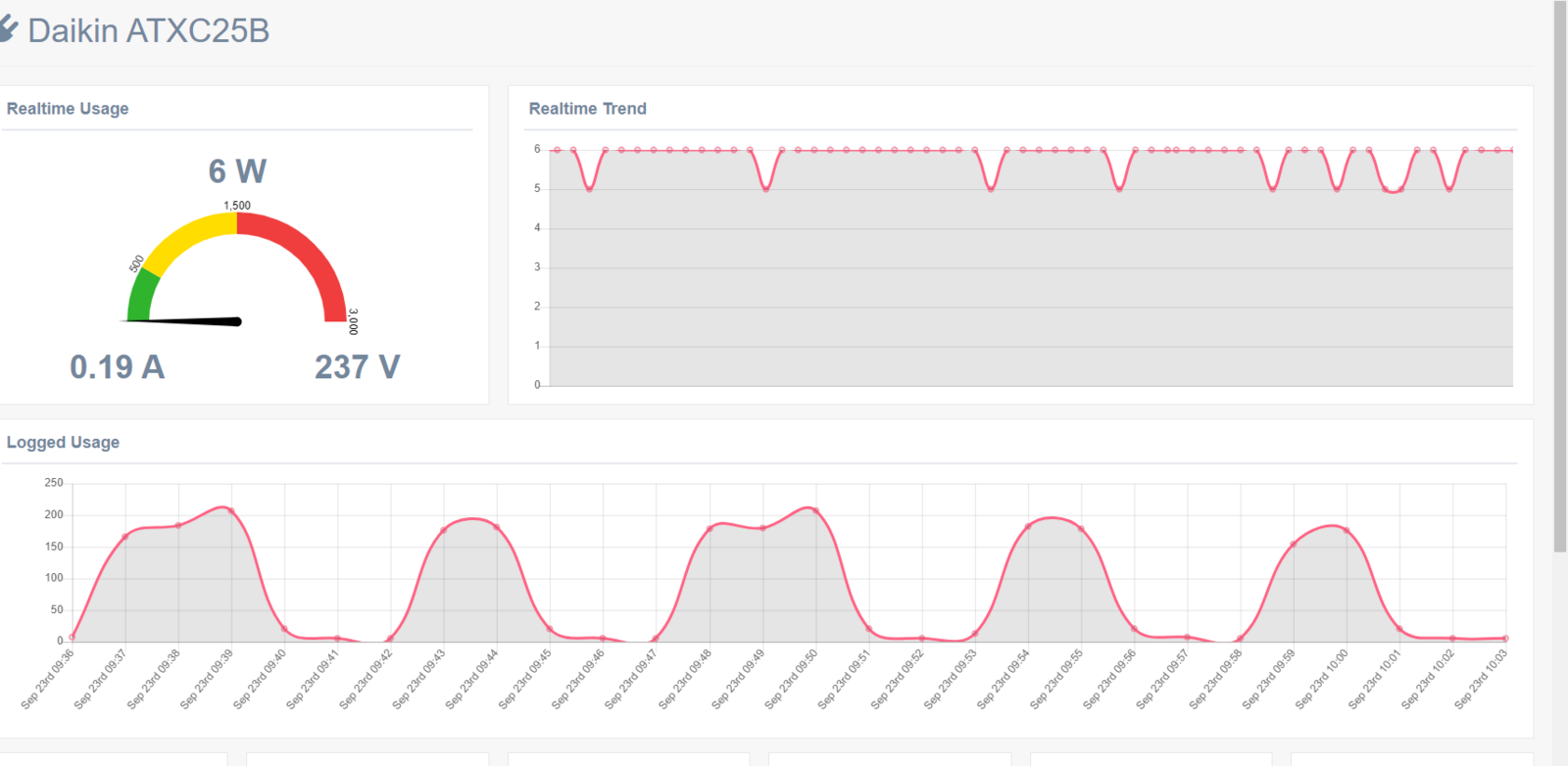Click the 1,500 label on the gauge
The width and height of the screenshot is (1568, 766).
237,206
